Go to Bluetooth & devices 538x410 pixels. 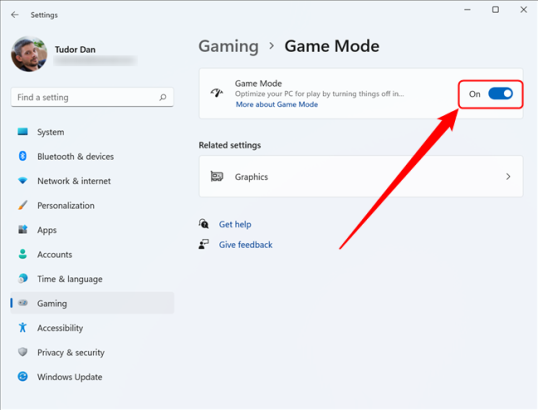pyautogui.click(x=92, y=156)
